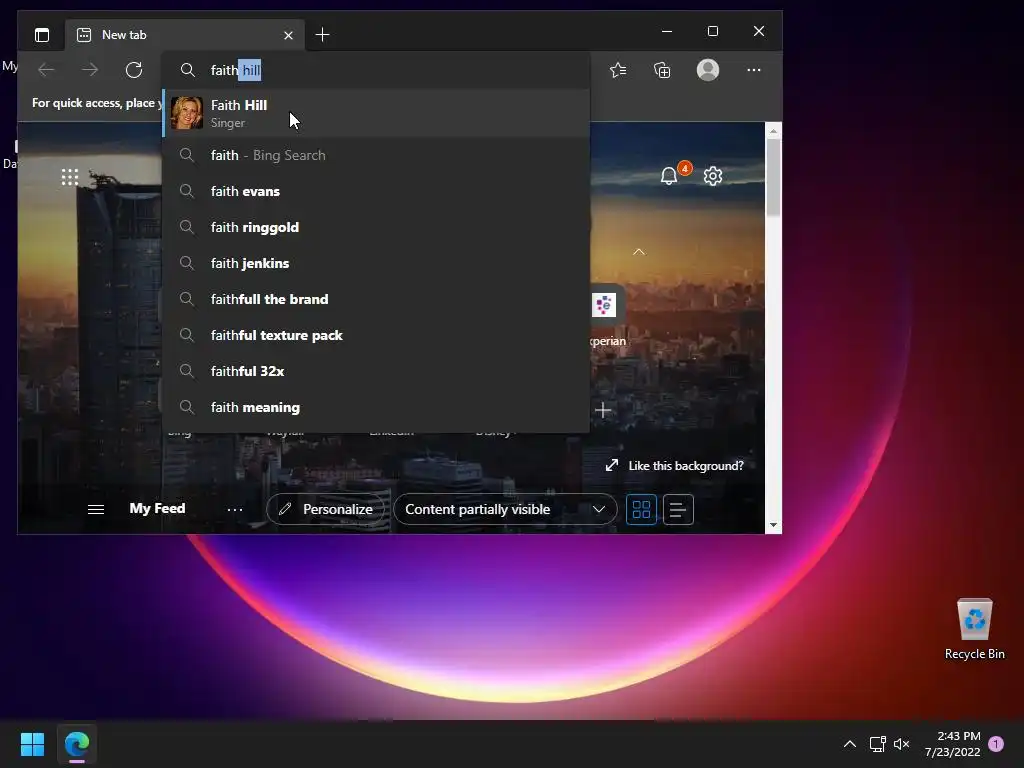Switch feed to grid view
The width and height of the screenshot is (1024, 768).
[x=641, y=509]
